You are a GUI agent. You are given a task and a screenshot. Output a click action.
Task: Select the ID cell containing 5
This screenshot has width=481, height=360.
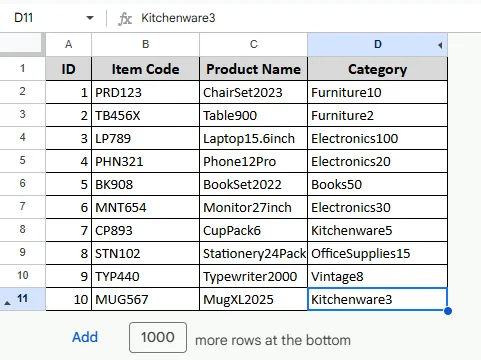pos(69,184)
